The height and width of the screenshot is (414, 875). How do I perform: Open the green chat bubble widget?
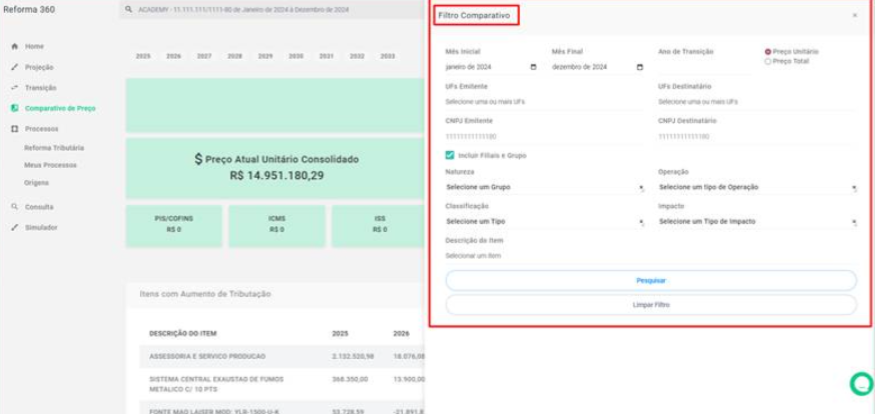point(862,384)
